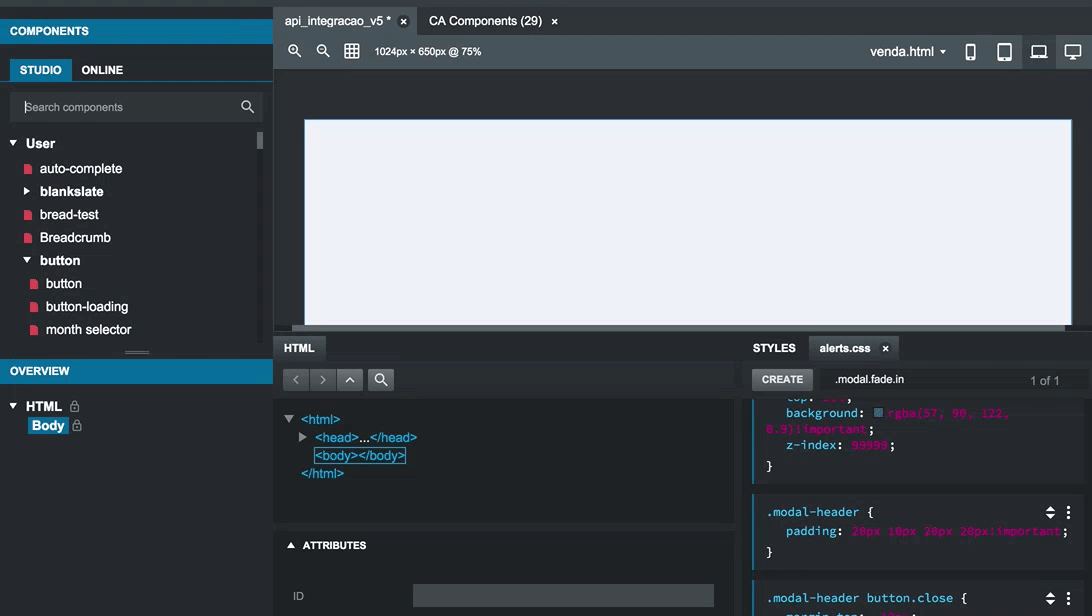
Task: Expand the blankslate folder
Action: 26,191
